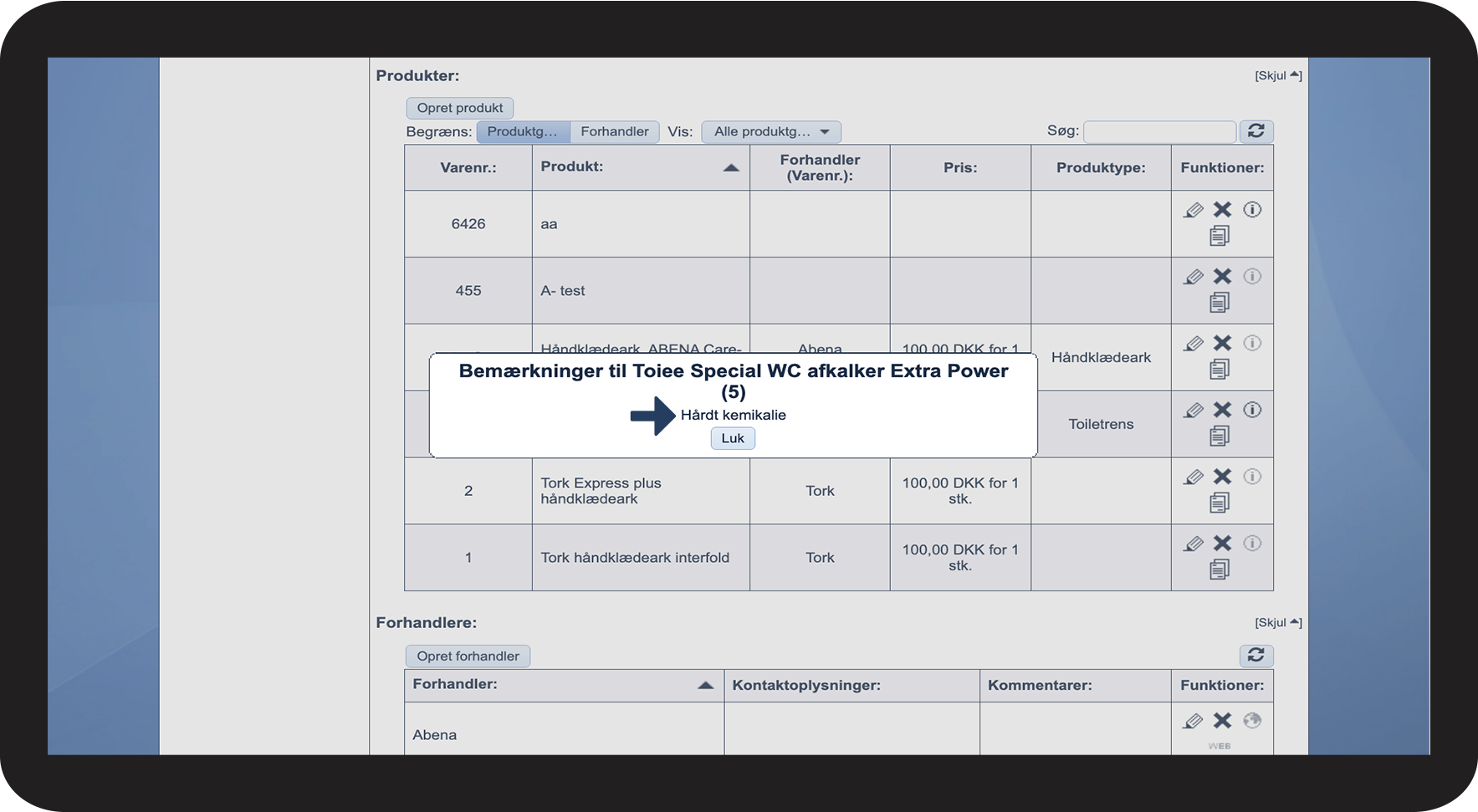Click the Opret produkt button
The width and height of the screenshot is (1478, 812).
pos(459,108)
